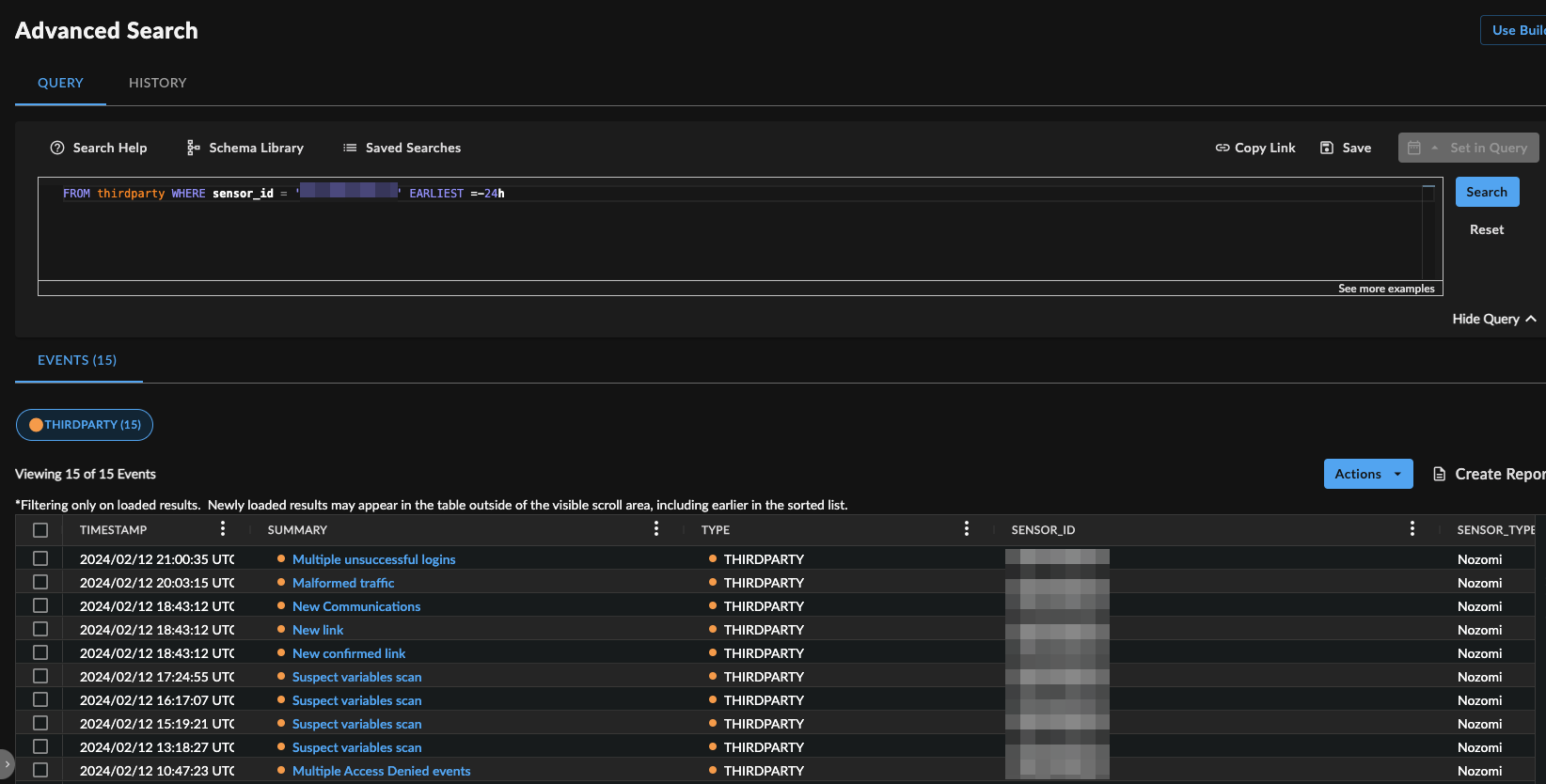Toggle the THIRDPARTY (15) filter chip
1546x784 pixels.
coord(85,425)
